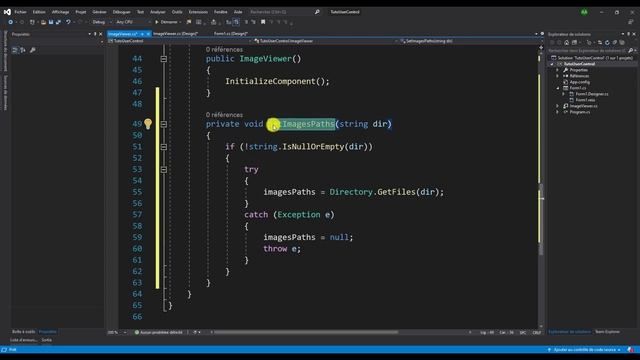
Task: Collapse the try block at line 53
Action: coord(164,169)
